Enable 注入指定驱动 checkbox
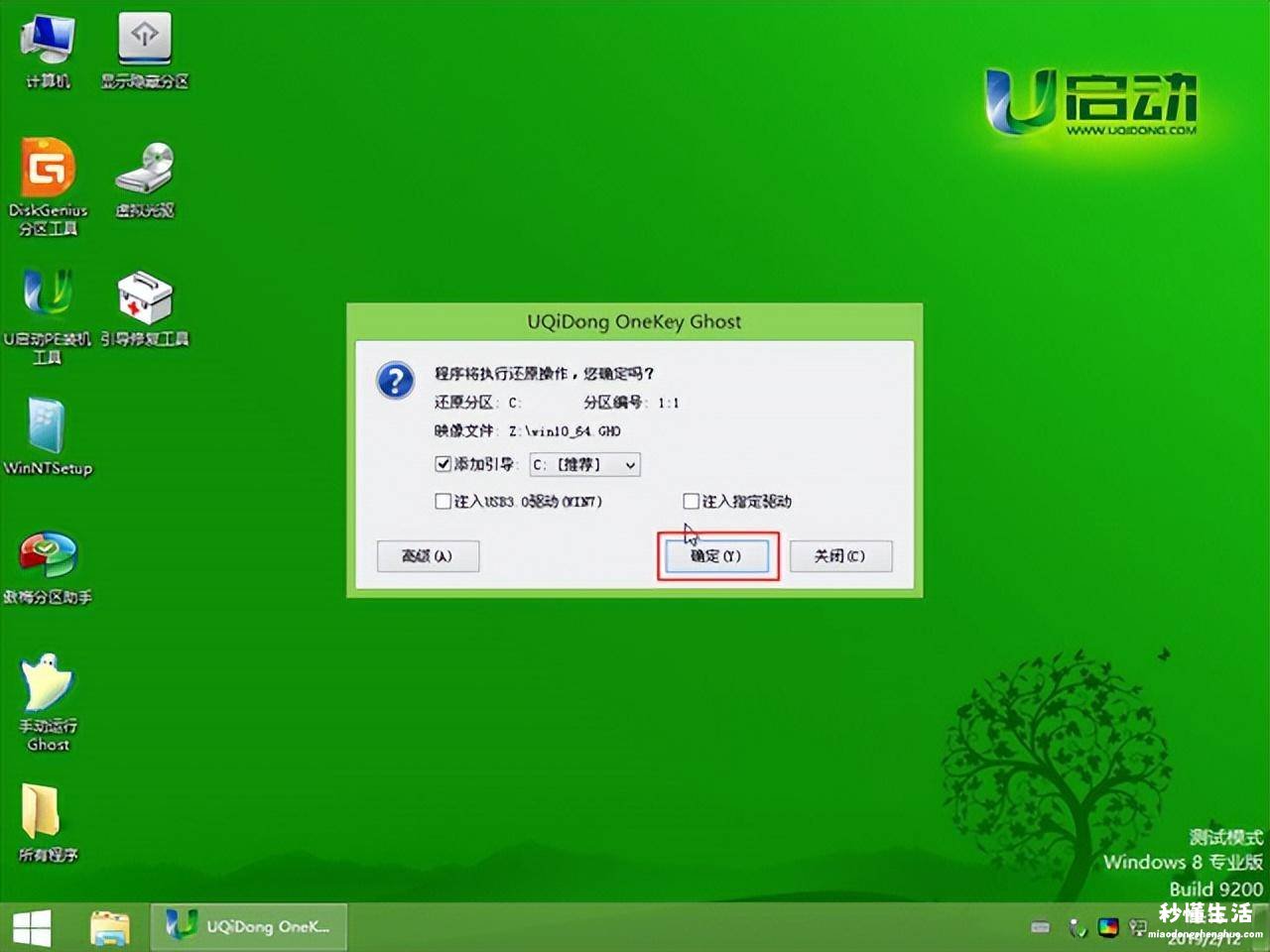Screen dimensions: 1270x952 (691, 501)
